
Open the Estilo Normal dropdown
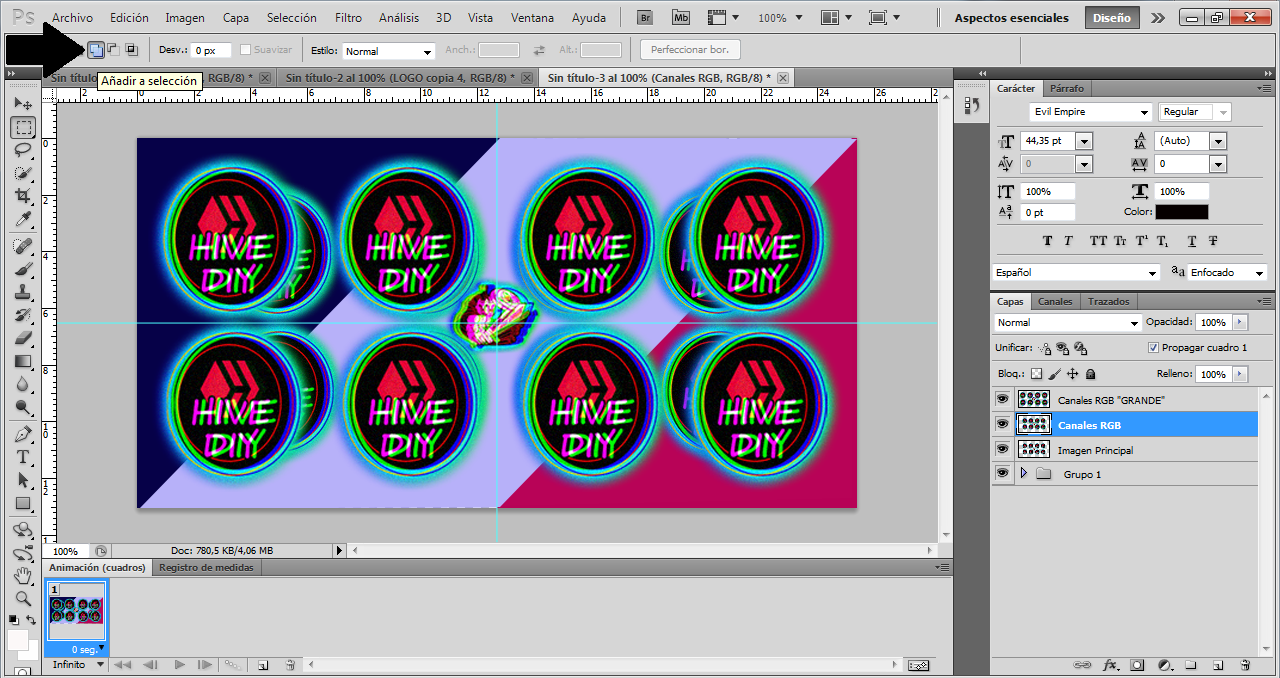(389, 51)
